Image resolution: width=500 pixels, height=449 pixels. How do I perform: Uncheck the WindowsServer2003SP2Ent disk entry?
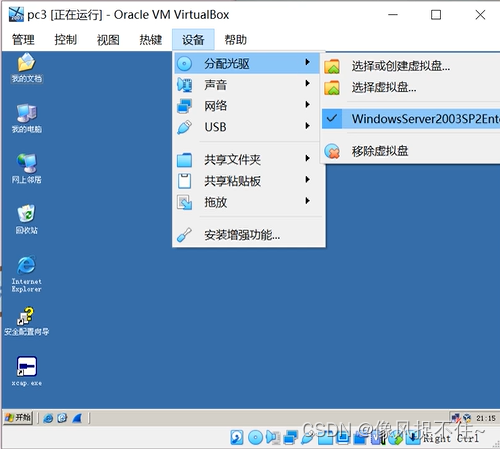pos(411,119)
